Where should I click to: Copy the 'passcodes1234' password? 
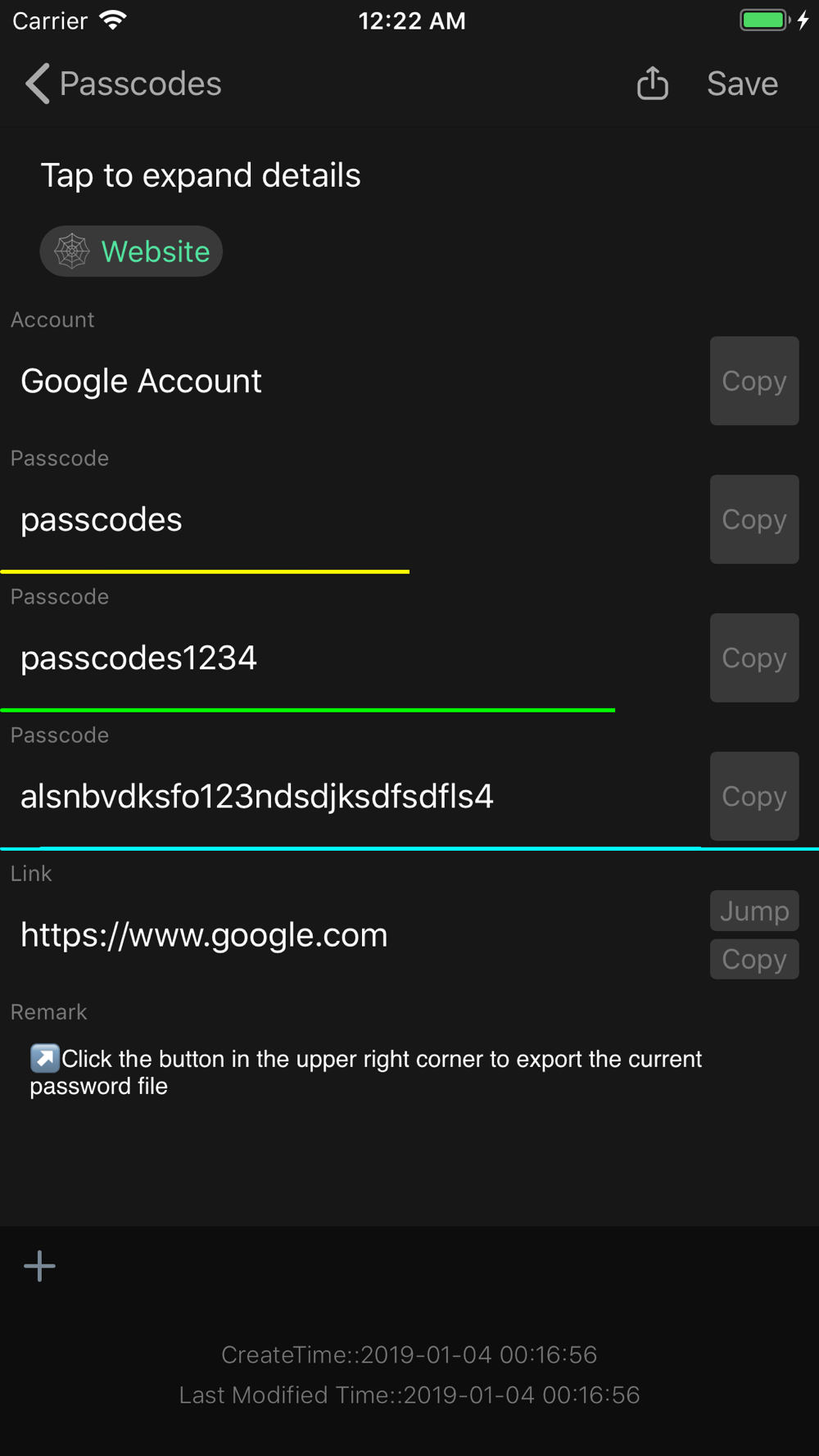coord(754,658)
